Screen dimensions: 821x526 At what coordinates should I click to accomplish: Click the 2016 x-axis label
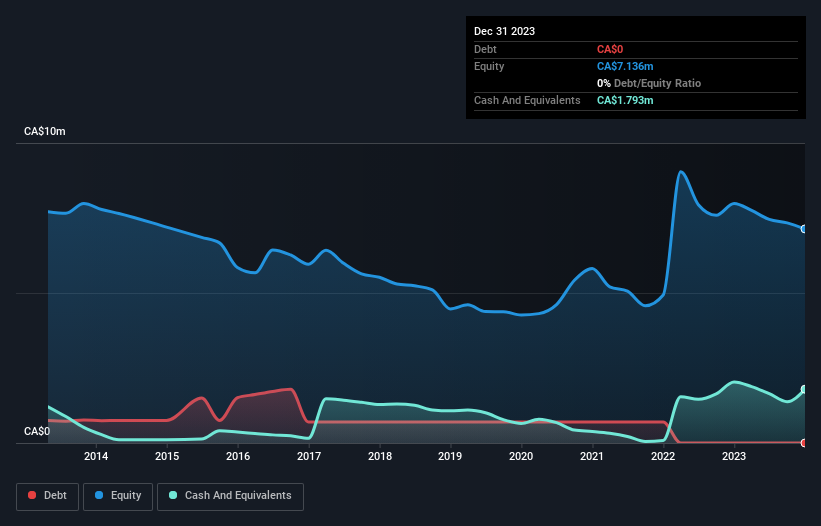pyautogui.click(x=238, y=456)
